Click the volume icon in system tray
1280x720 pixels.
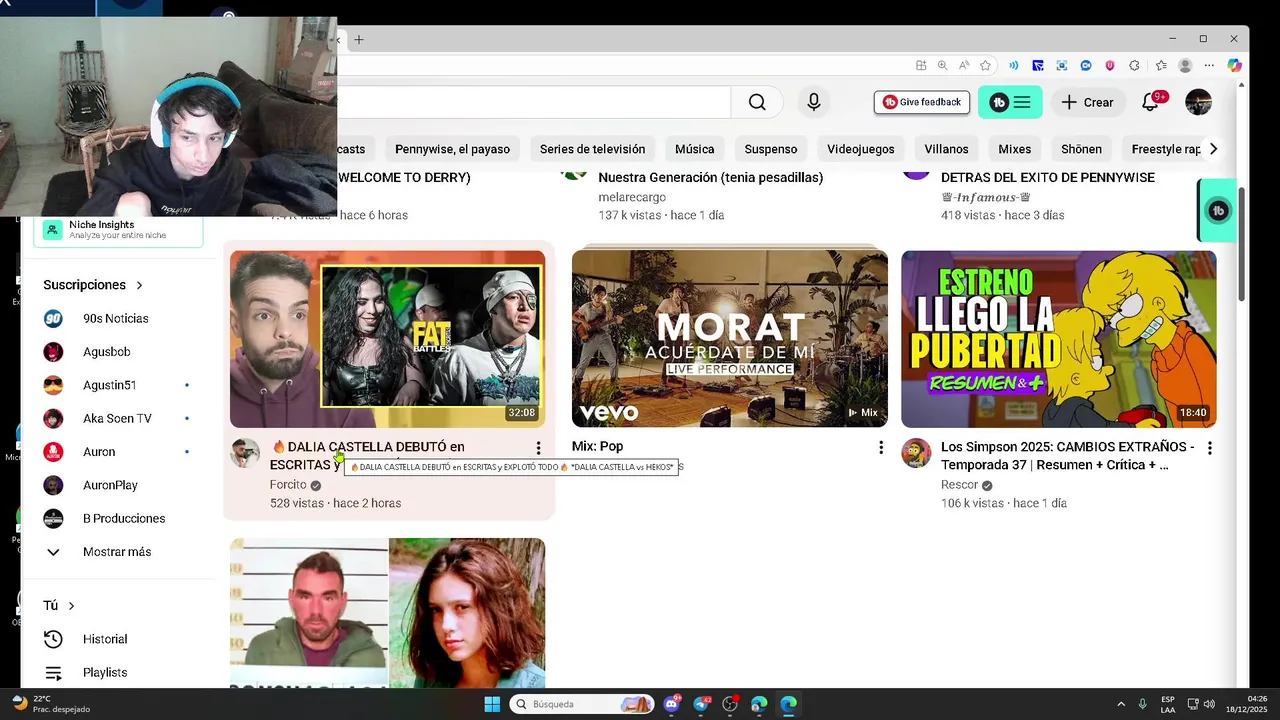(1209, 704)
